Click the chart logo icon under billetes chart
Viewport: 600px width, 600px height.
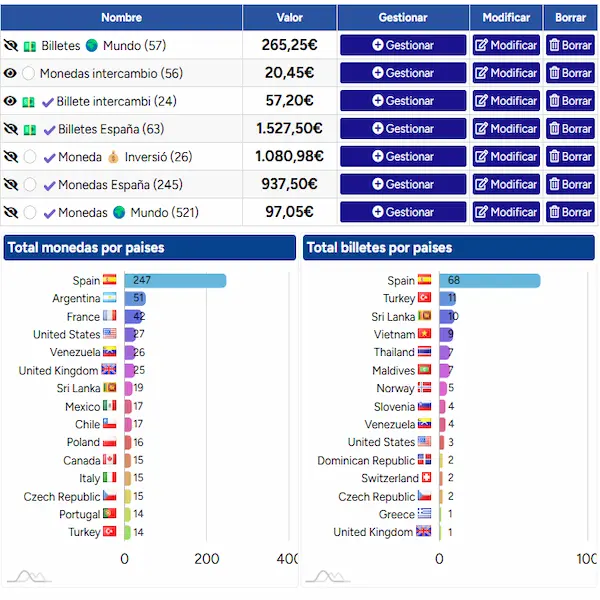[x=328, y=576]
